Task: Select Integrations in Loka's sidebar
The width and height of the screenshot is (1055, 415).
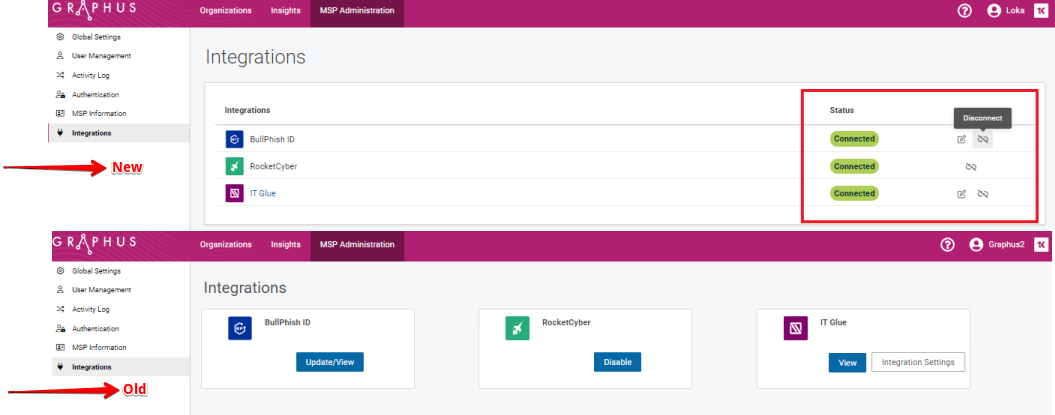Action: coord(119,133)
